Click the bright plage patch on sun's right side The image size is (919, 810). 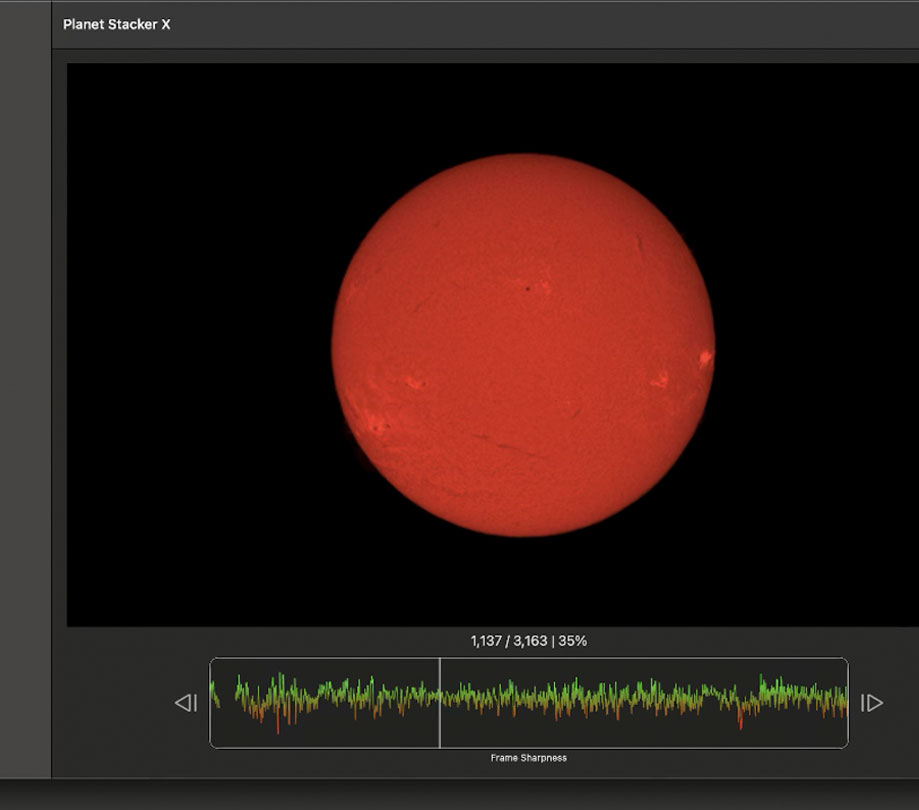[659, 380]
